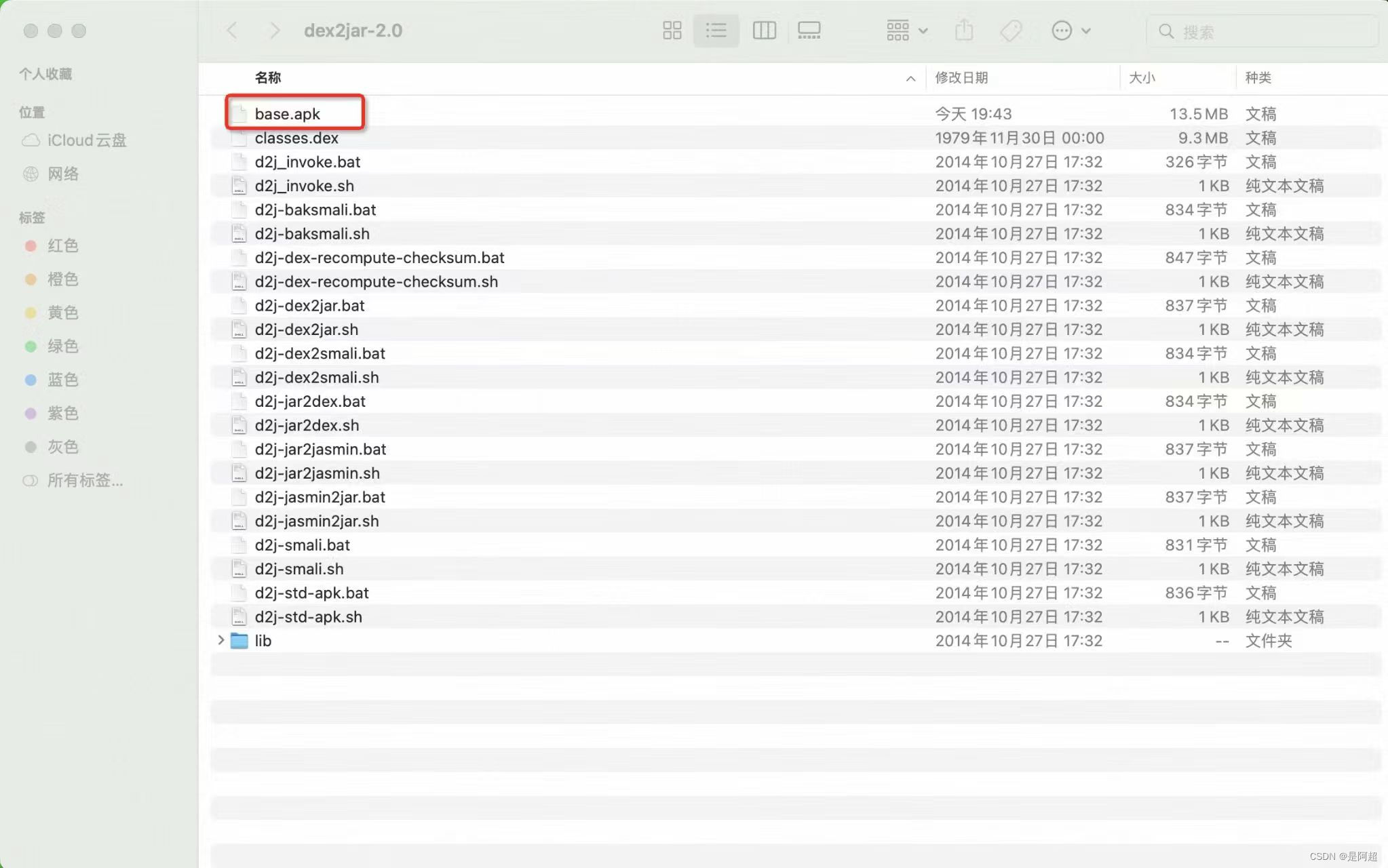The height and width of the screenshot is (868, 1388).
Task: Switch to column view
Action: pyautogui.click(x=764, y=31)
